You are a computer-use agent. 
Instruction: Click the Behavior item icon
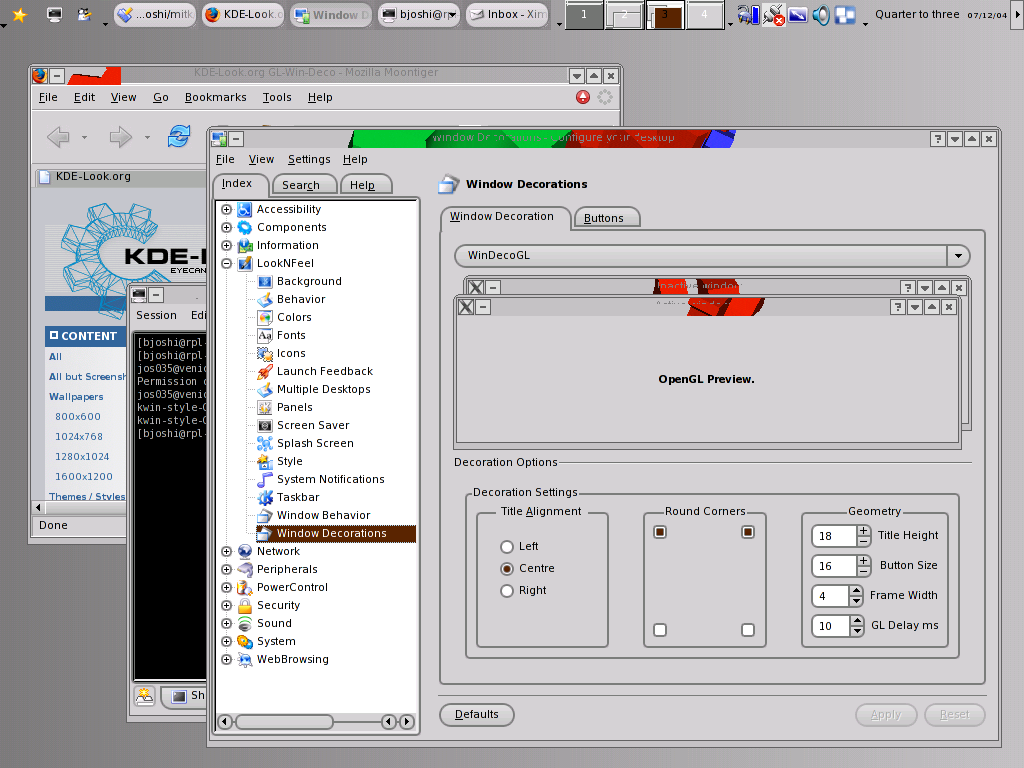264,299
